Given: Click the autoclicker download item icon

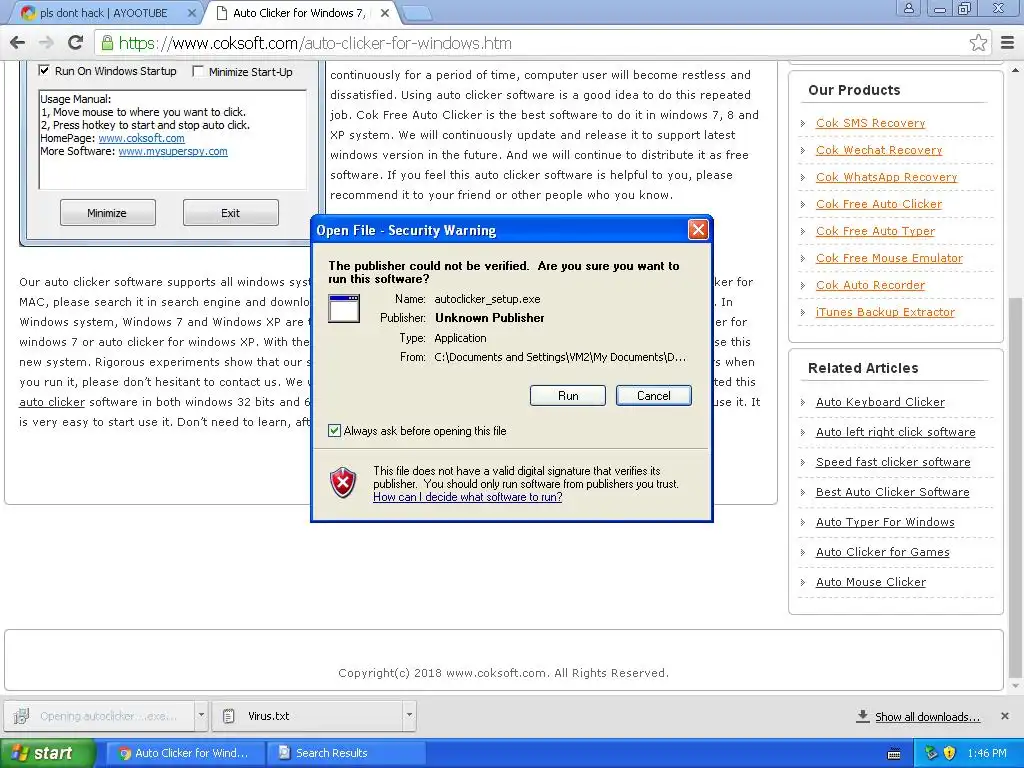Looking at the screenshot, I should (21, 716).
